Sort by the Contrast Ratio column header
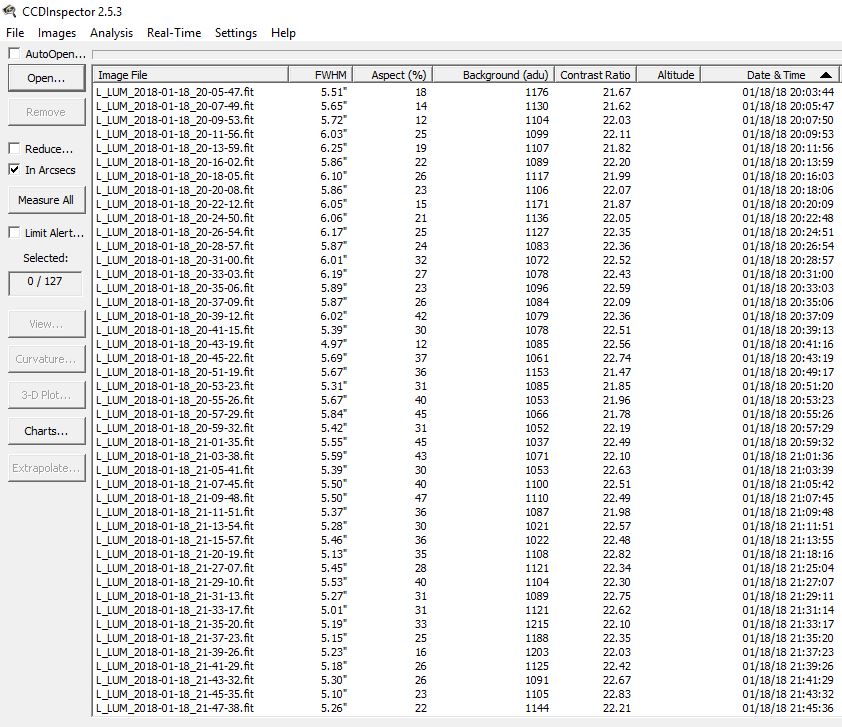 595,75
